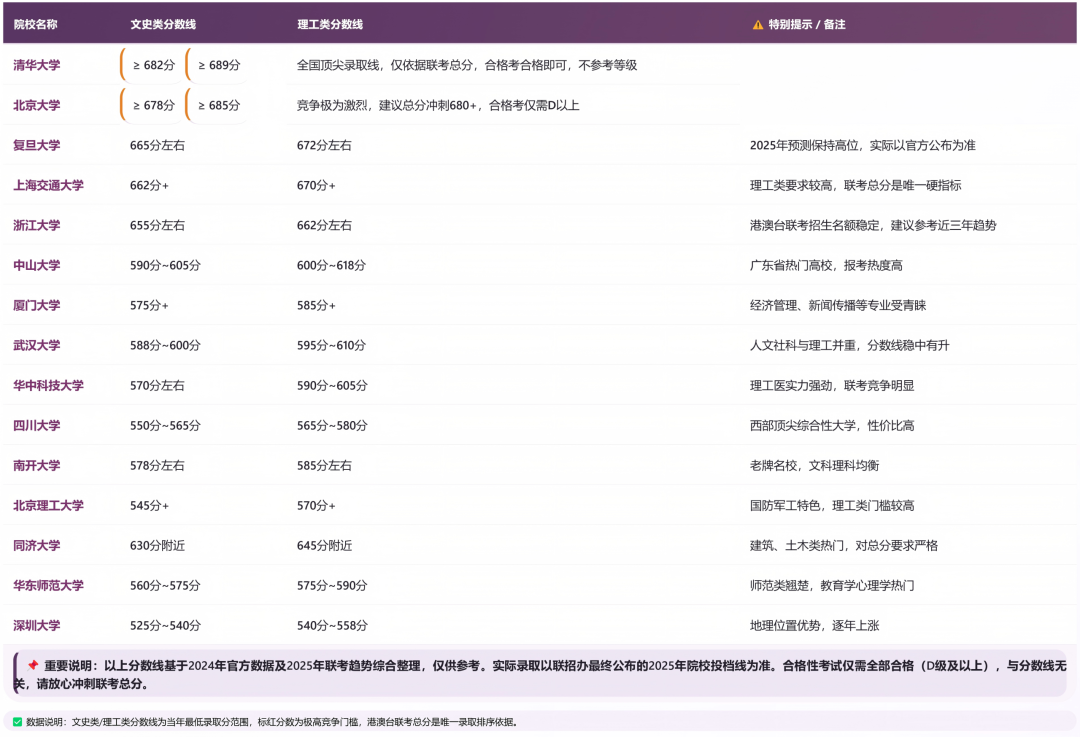This screenshot has width=1080, height=737.
Task: Click the 院校名称 column header
Action: pyautogui.click(x=35, y=24)
